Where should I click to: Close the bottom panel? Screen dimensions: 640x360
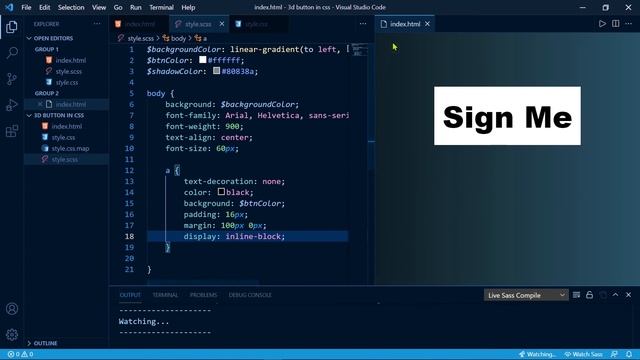(629, 295)
